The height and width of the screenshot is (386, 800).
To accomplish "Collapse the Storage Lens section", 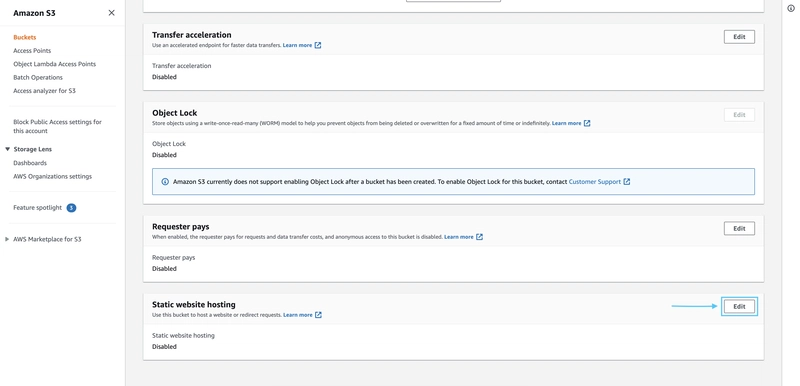I will 8,149.
